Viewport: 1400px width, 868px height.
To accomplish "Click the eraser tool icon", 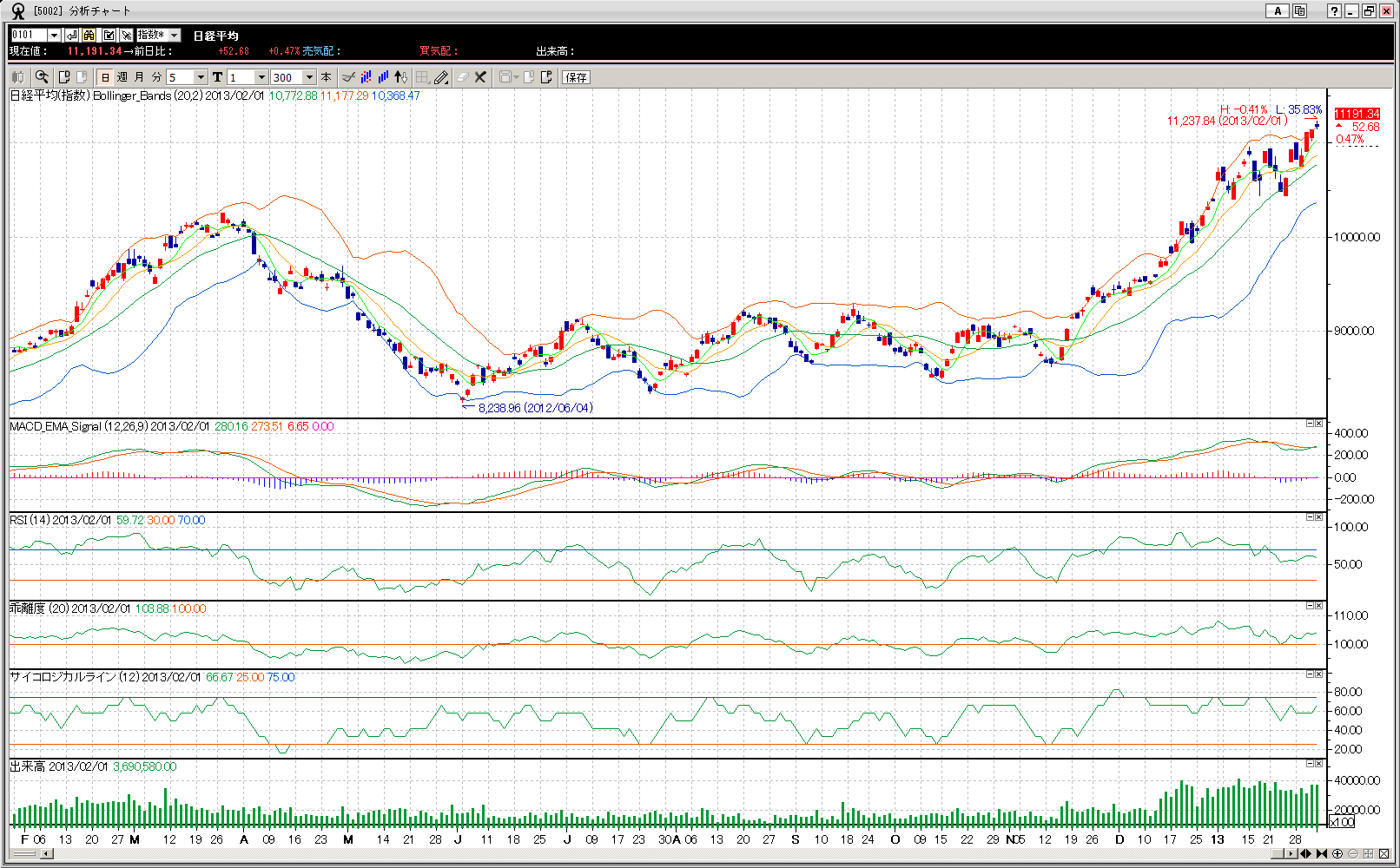I will (462, 77).
